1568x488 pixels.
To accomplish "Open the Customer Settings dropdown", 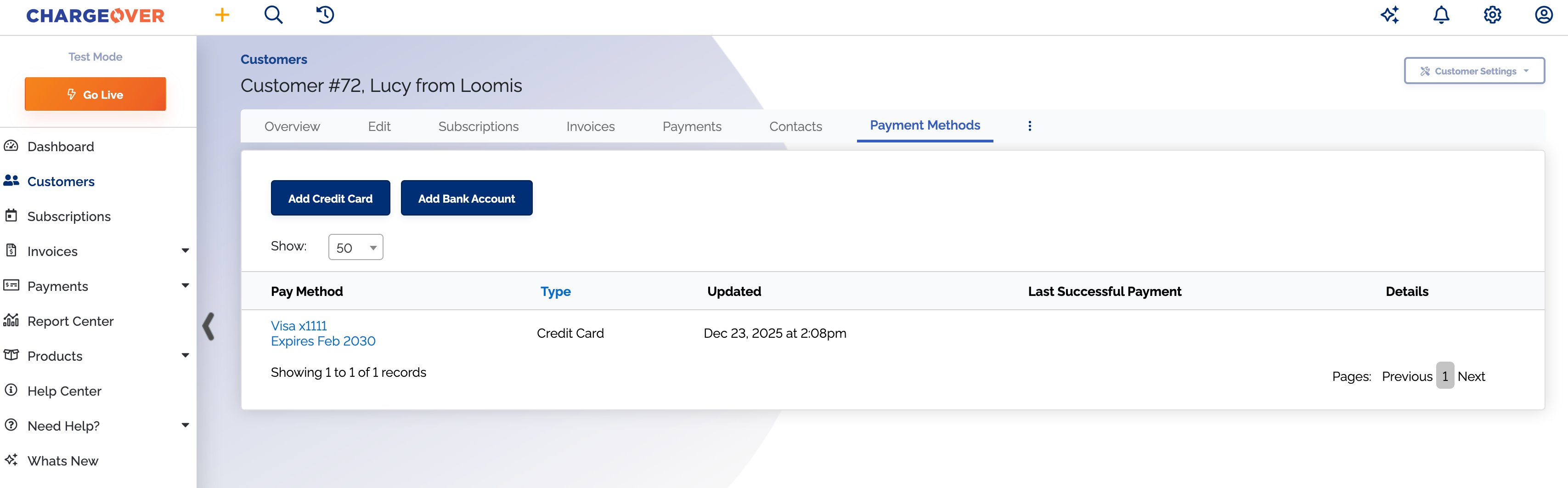I will pyautogui.click(x=1474, y=71).
